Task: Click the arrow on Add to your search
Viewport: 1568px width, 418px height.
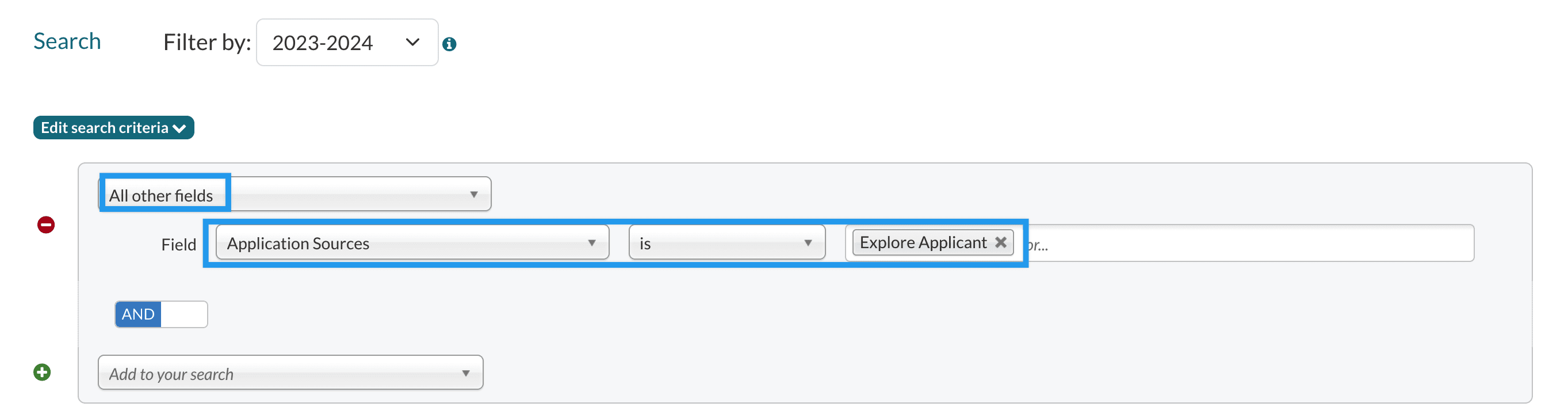Action: click(466, 373)
